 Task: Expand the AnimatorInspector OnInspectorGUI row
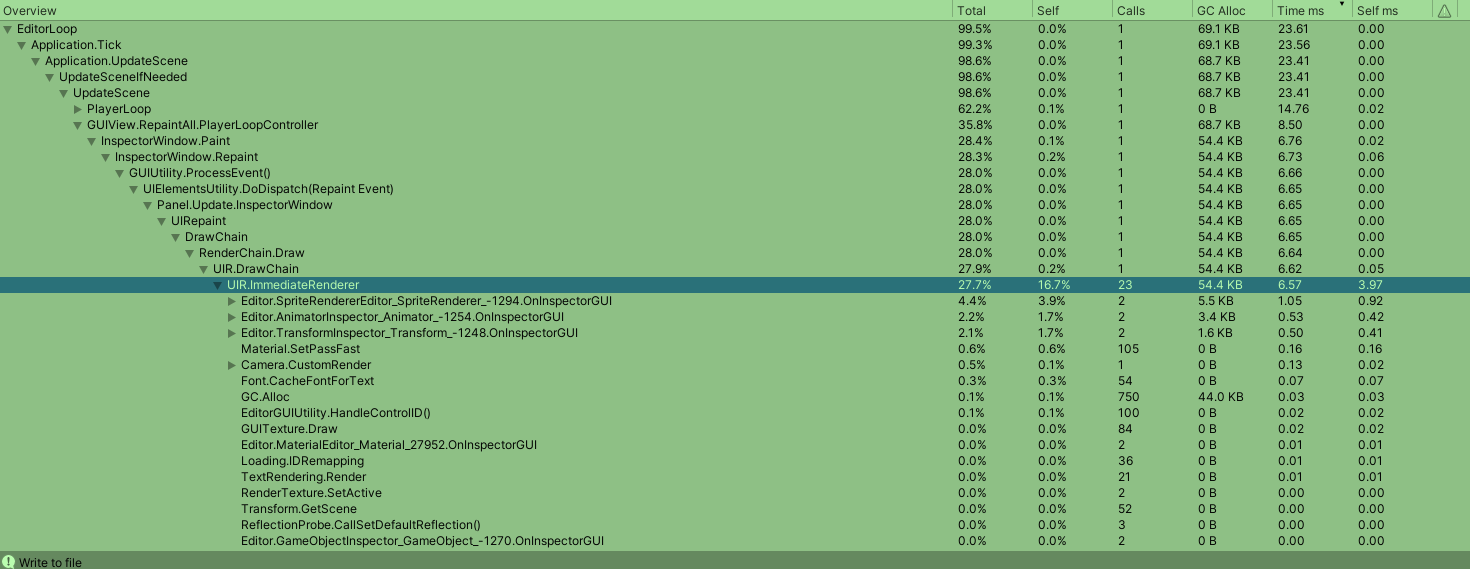coord(233,317)
